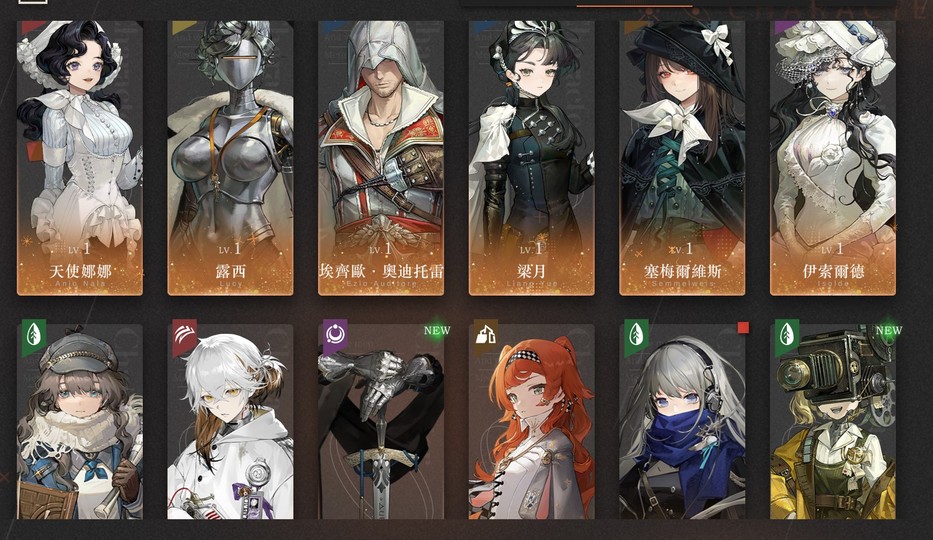This screenshot has width=933, height=540.
Task: Select the 天使娜娜 Anjo Nala character card
Action: tap(80, 158)
